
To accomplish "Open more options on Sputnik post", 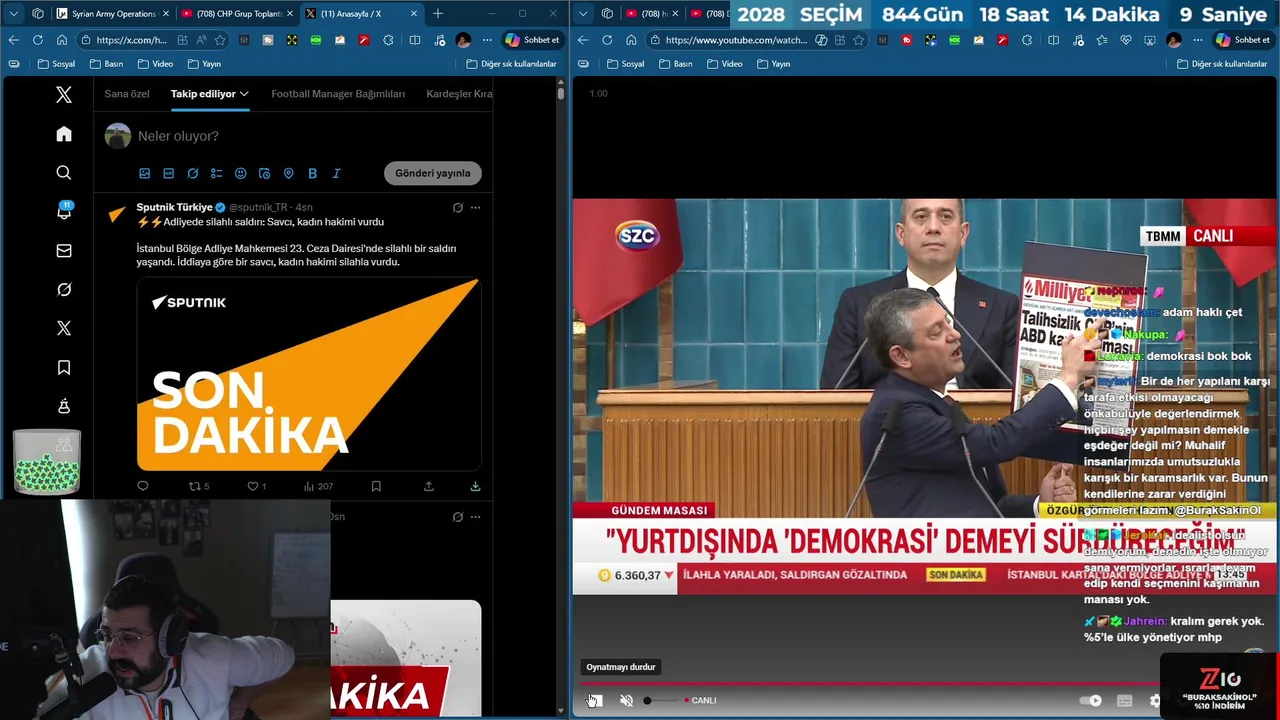I will tap(475, 207).
